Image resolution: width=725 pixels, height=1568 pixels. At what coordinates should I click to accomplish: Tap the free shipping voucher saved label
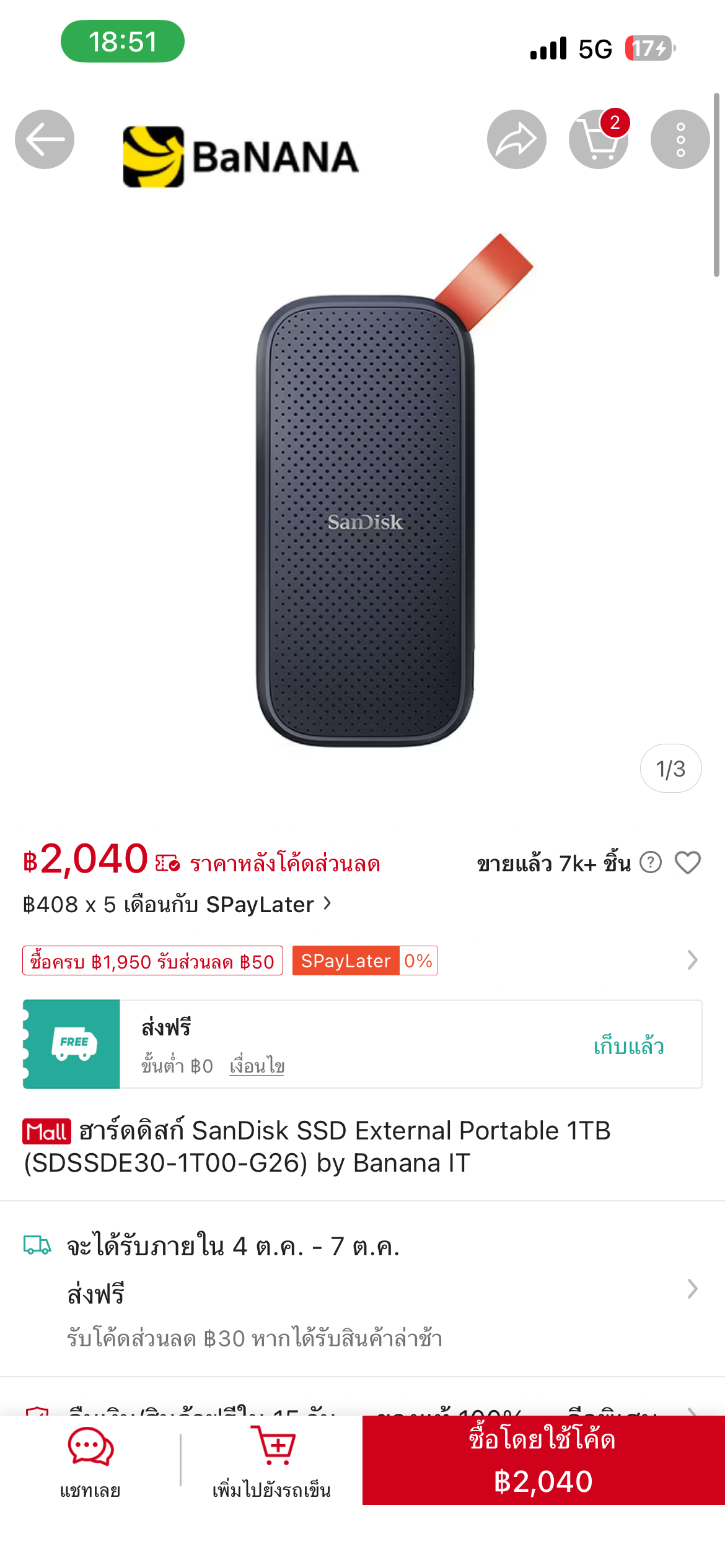coord(628,1046)
